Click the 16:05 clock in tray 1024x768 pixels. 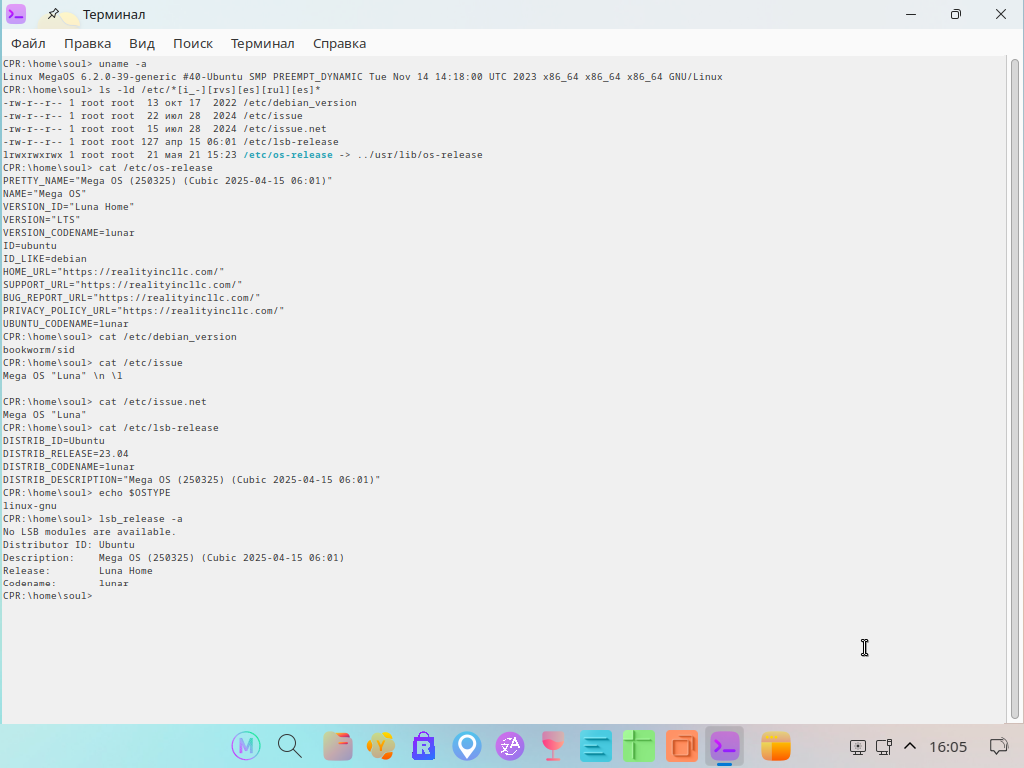coord(948,746)
